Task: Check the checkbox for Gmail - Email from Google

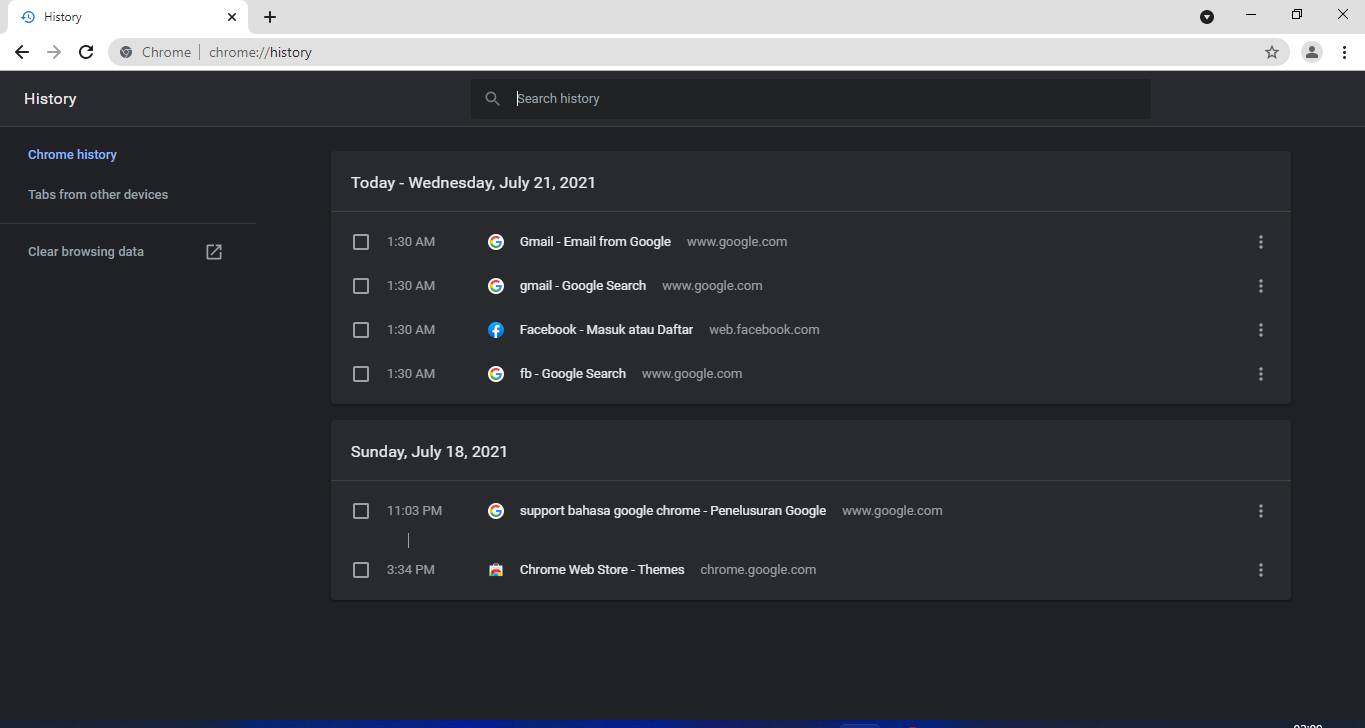Action: tap(361, 241)
